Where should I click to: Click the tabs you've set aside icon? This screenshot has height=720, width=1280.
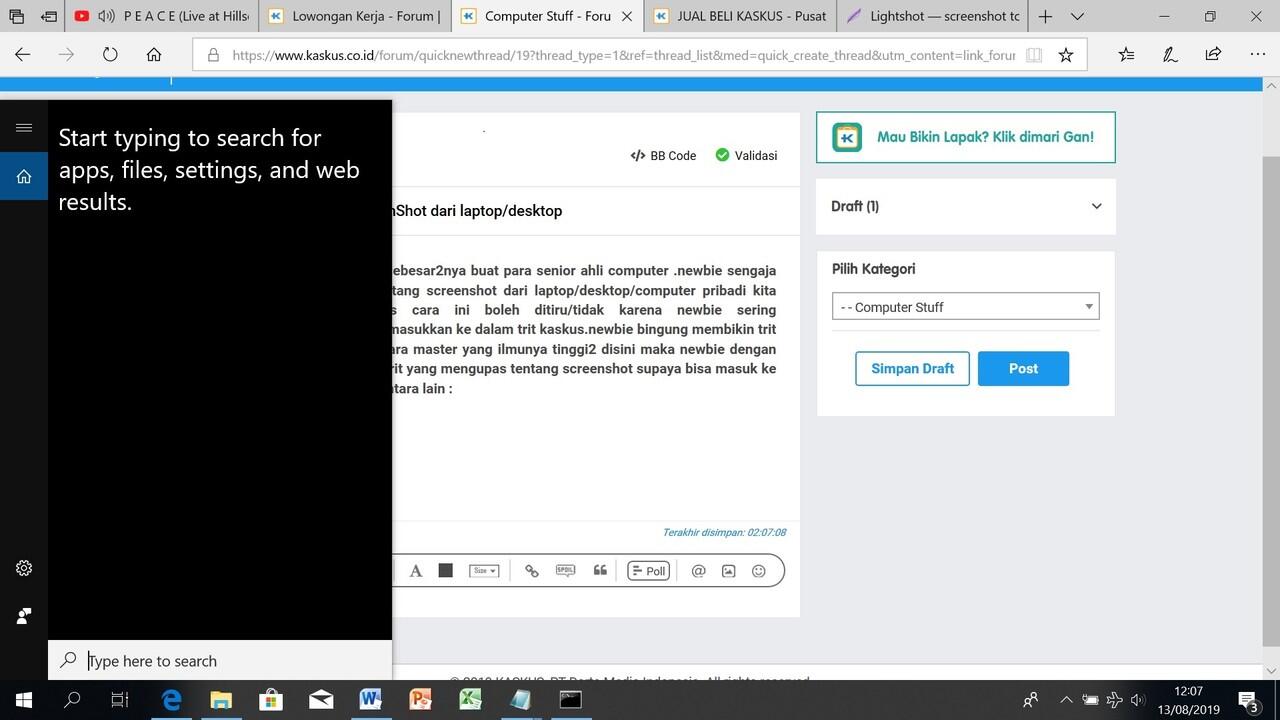(x=17, y=16)
